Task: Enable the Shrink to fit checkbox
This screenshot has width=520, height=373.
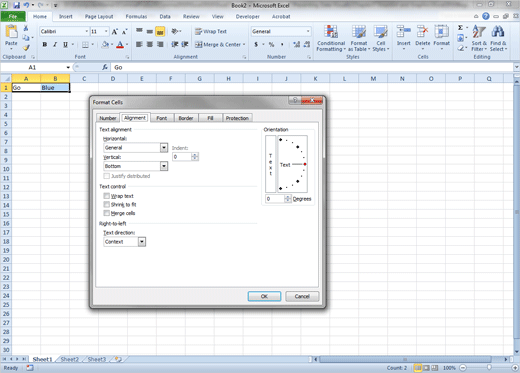Action: click(107, 204)
